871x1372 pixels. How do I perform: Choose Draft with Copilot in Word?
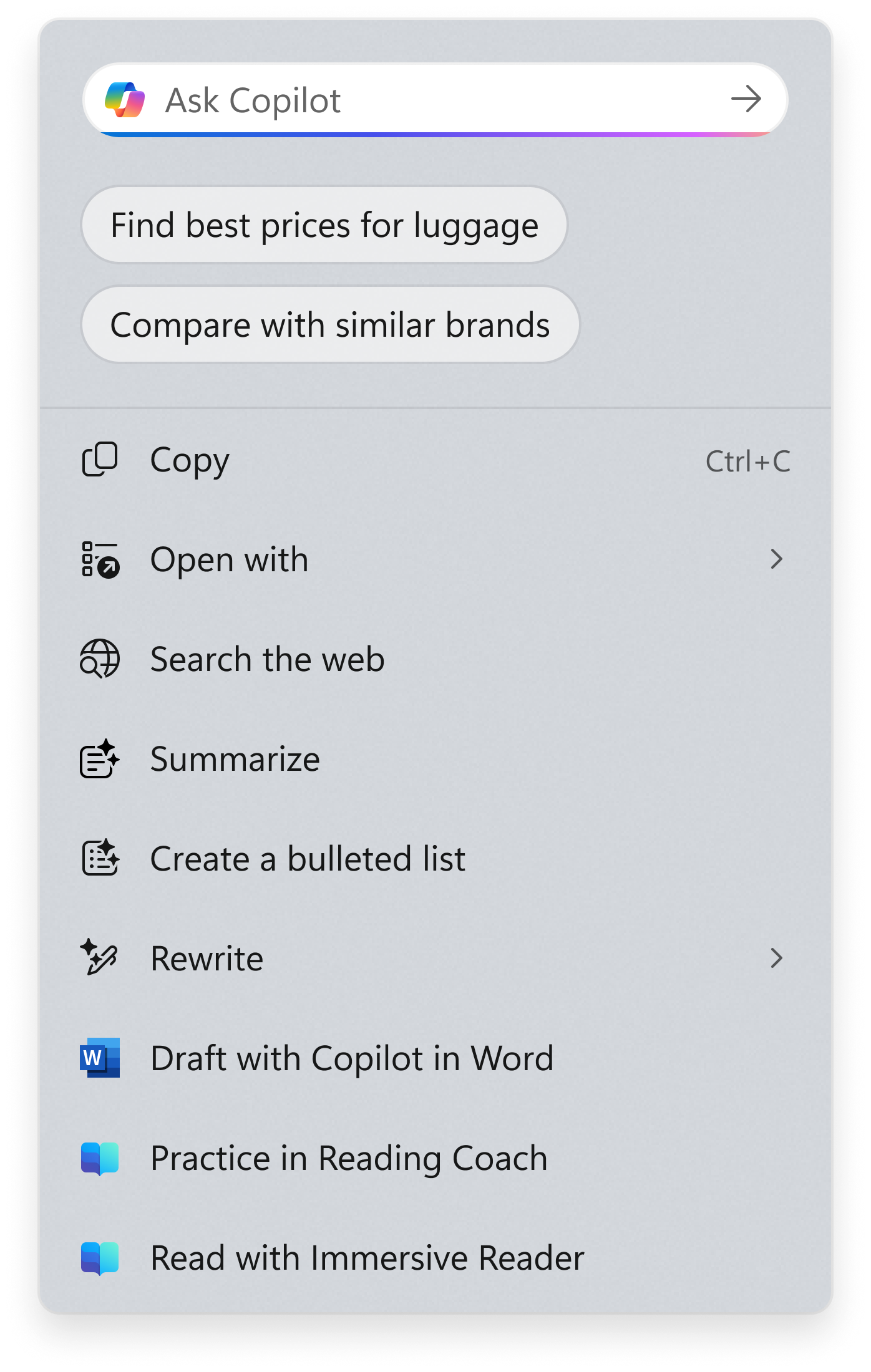tap(435, 1058)
